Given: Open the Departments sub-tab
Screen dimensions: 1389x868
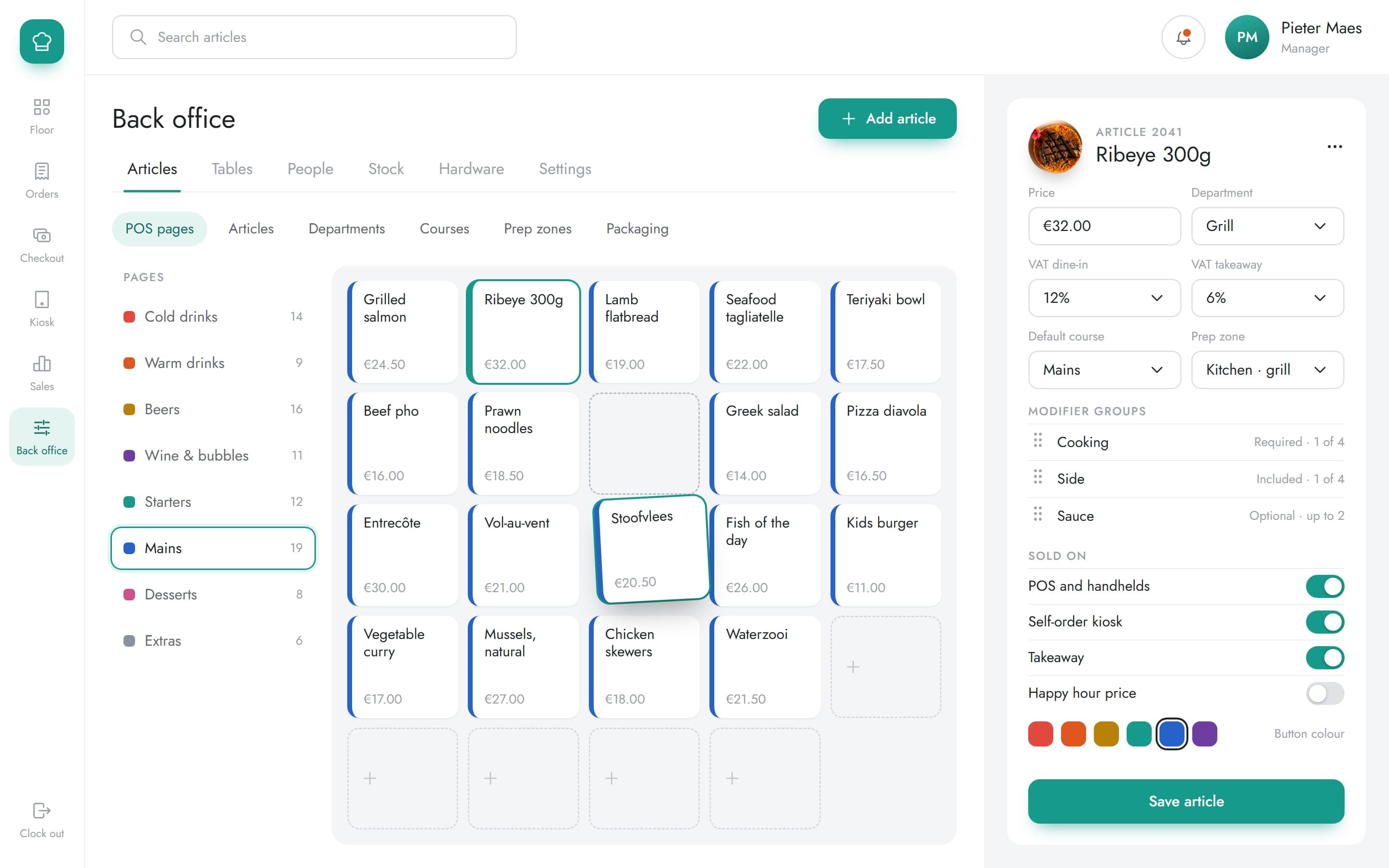Looking at the screenshot, I should coord(347,229).
